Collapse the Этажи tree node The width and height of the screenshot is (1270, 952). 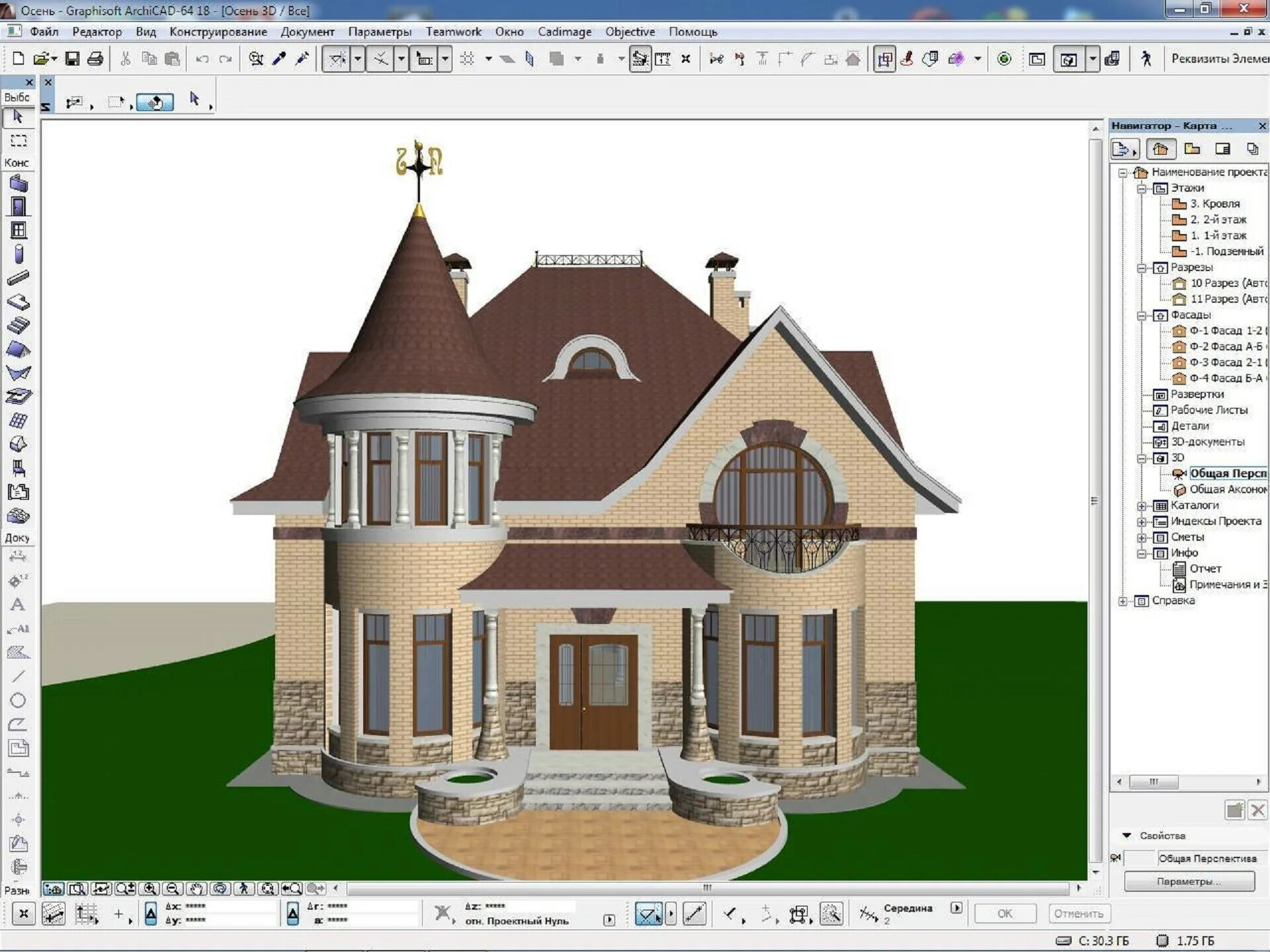[1142, 188]
